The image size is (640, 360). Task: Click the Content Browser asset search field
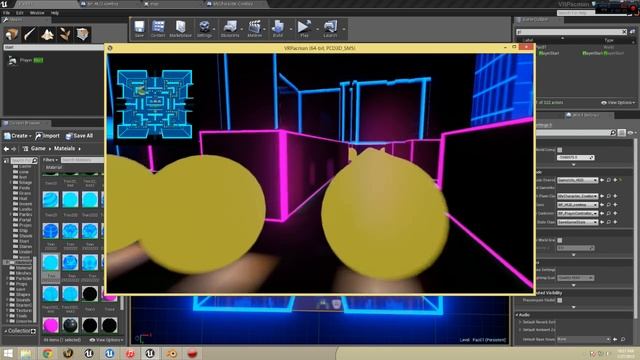tap(82, 160)
